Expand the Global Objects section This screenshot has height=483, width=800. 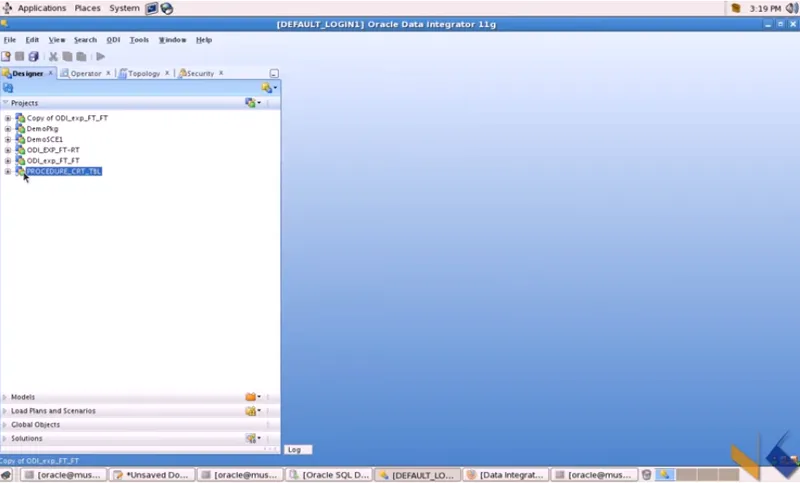(x=5, y=424)
